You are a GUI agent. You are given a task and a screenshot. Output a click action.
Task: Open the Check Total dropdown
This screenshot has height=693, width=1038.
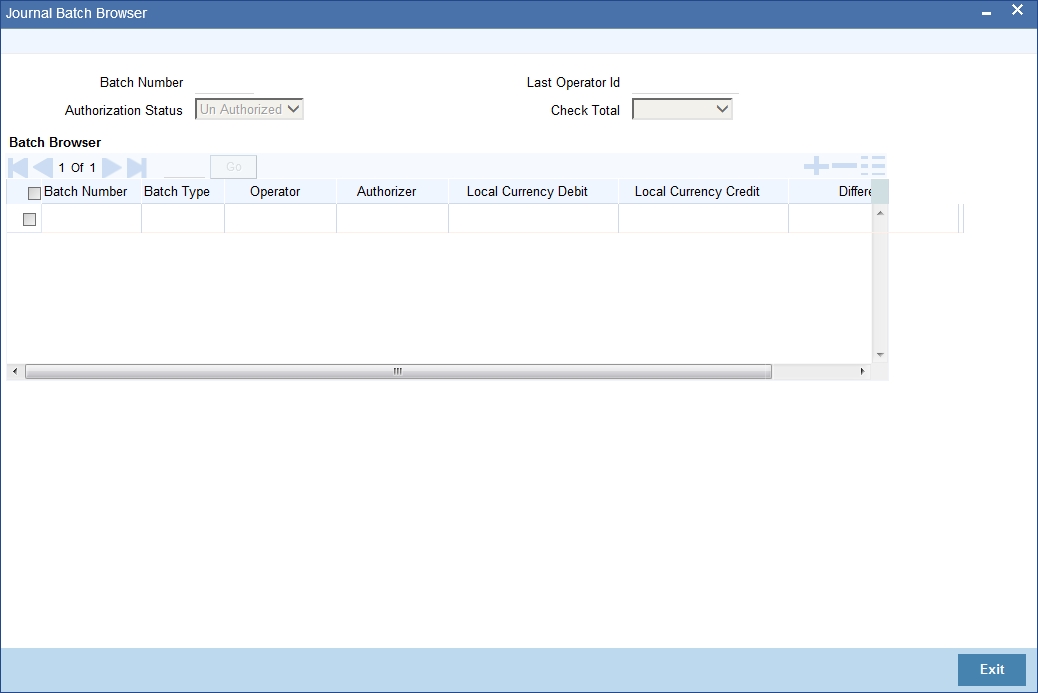click(682, 109)
